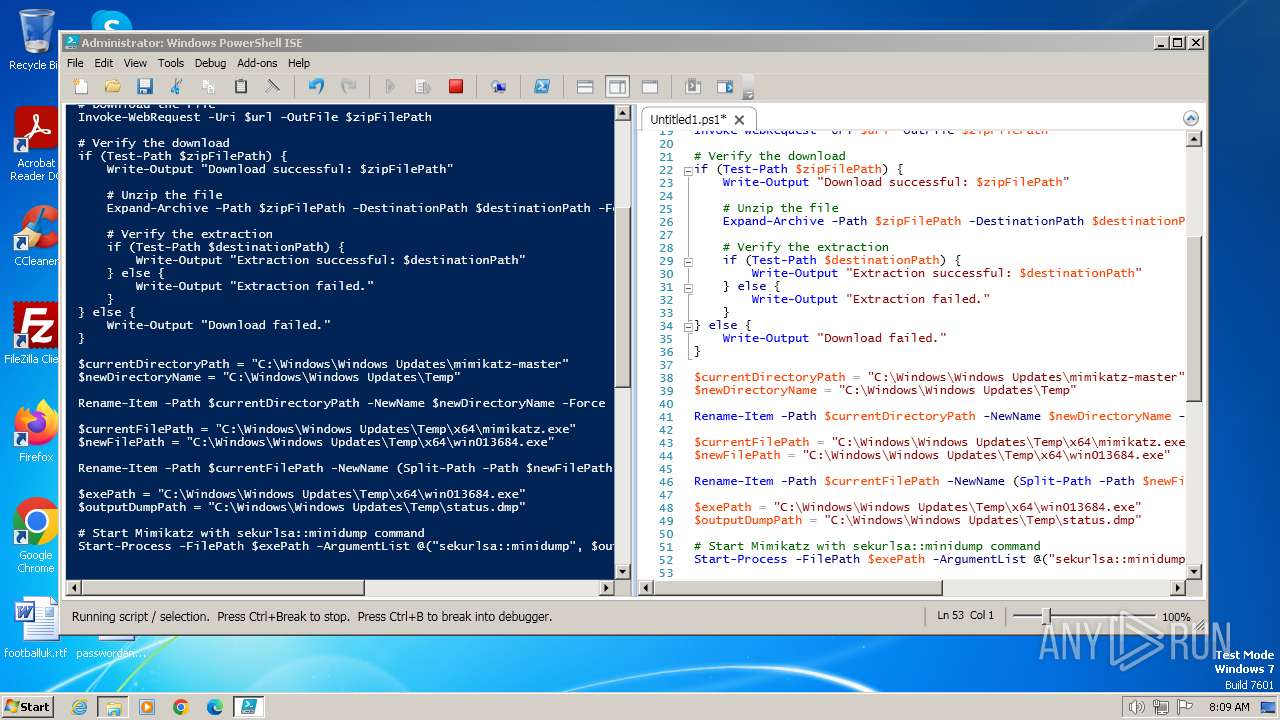Open New Remote PowerShell Tab icon
Screen dimensions: 1280x720
pyautogui.click(x=498, y=87)
